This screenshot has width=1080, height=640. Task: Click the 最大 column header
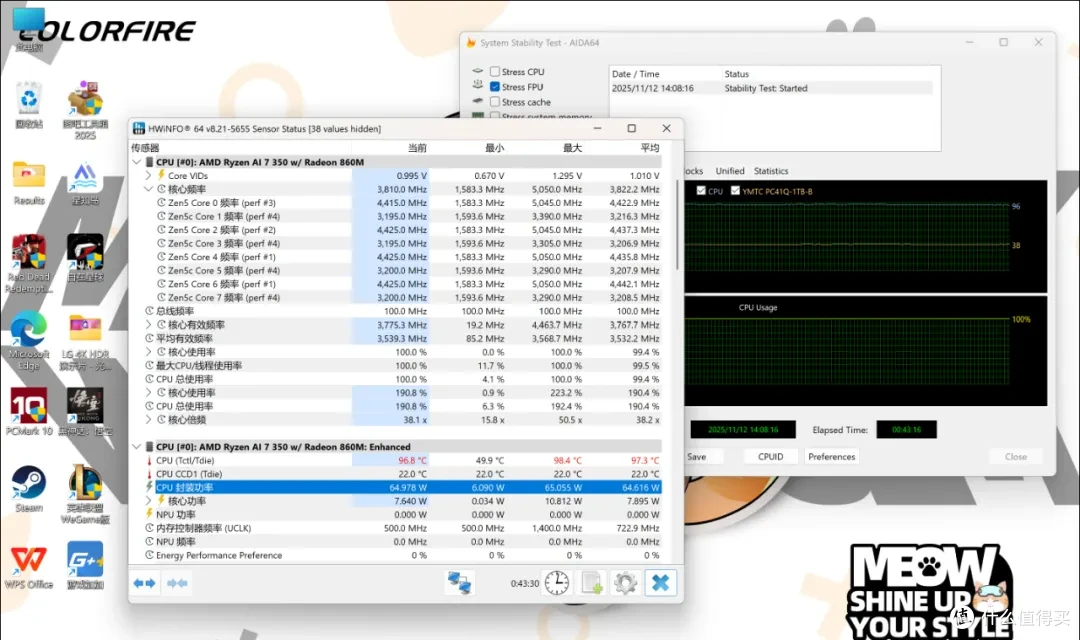572,148
